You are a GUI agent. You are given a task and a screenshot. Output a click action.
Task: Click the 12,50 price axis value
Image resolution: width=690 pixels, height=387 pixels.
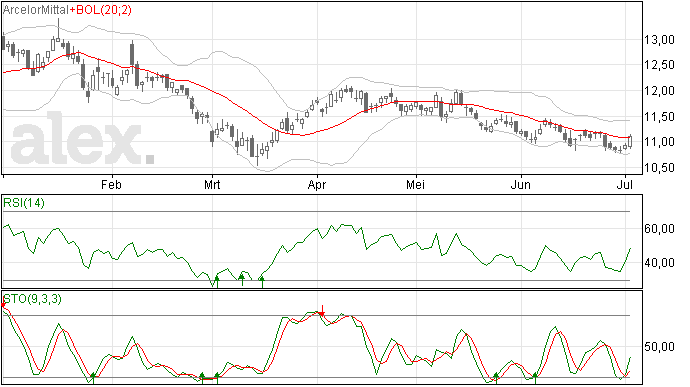(x=660, y=65)
